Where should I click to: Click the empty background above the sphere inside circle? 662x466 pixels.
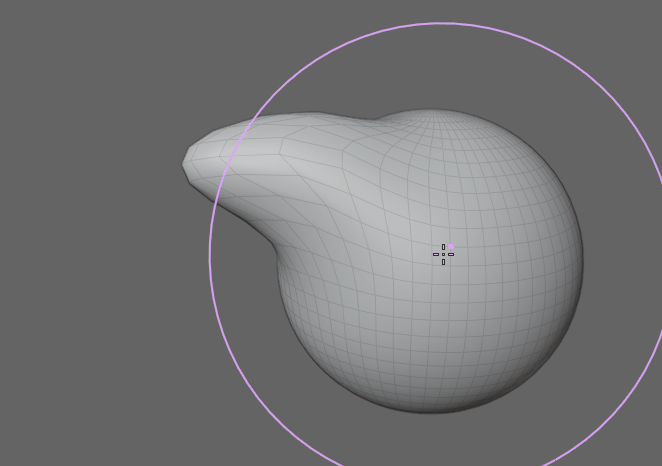coord(440,65)
